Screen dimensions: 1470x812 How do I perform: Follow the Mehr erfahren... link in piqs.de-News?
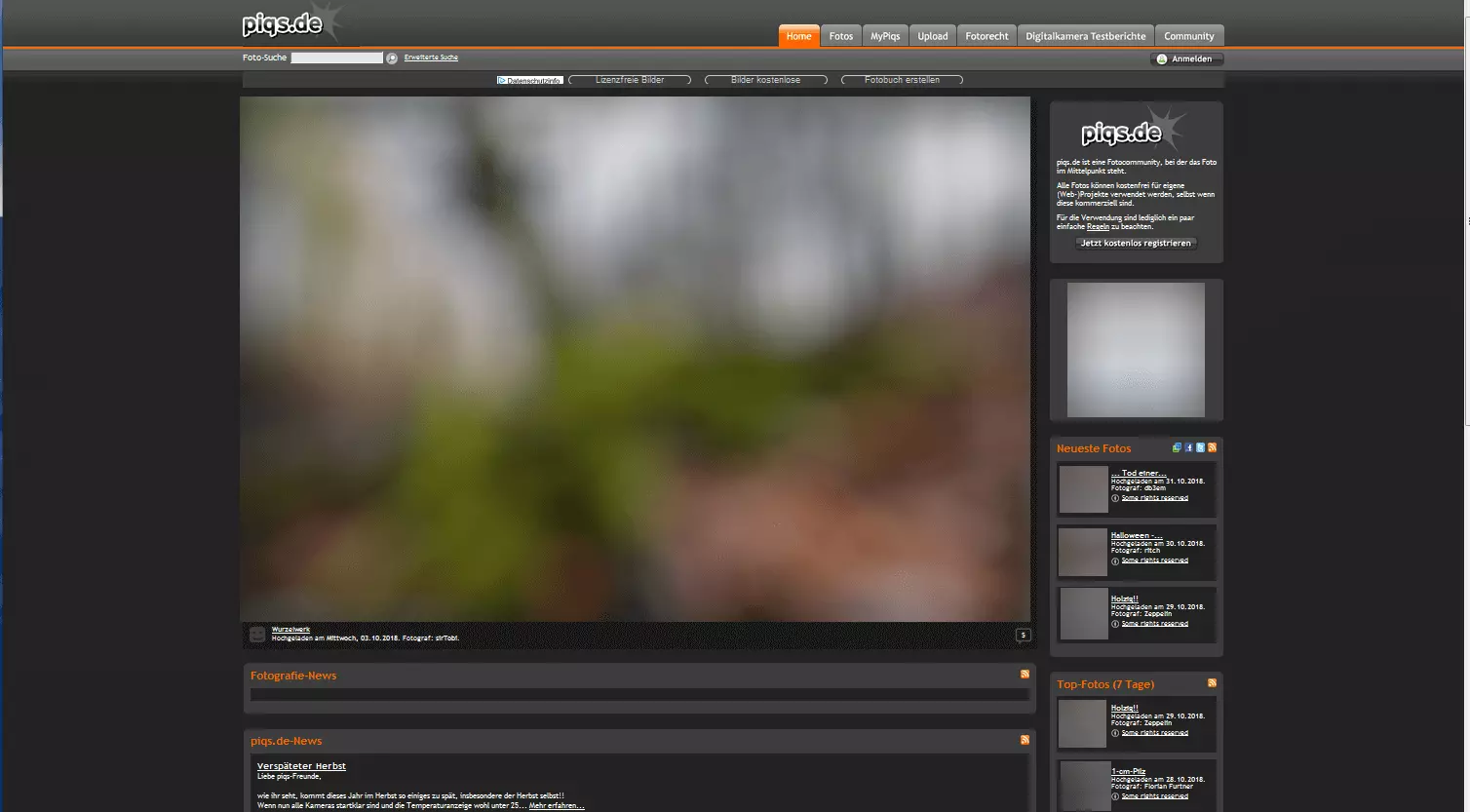(557, 806)
